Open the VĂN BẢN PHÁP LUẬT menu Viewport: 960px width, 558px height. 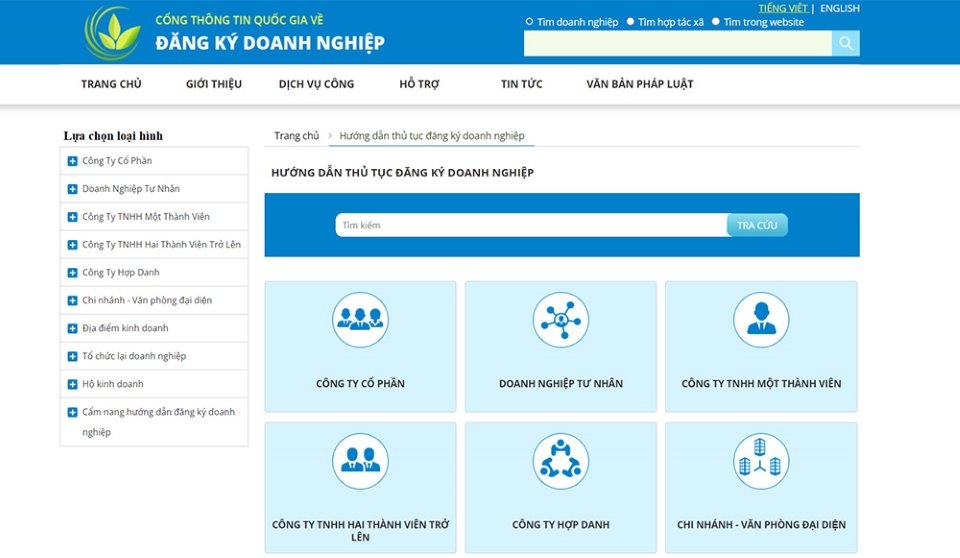[x=639, y=84]
